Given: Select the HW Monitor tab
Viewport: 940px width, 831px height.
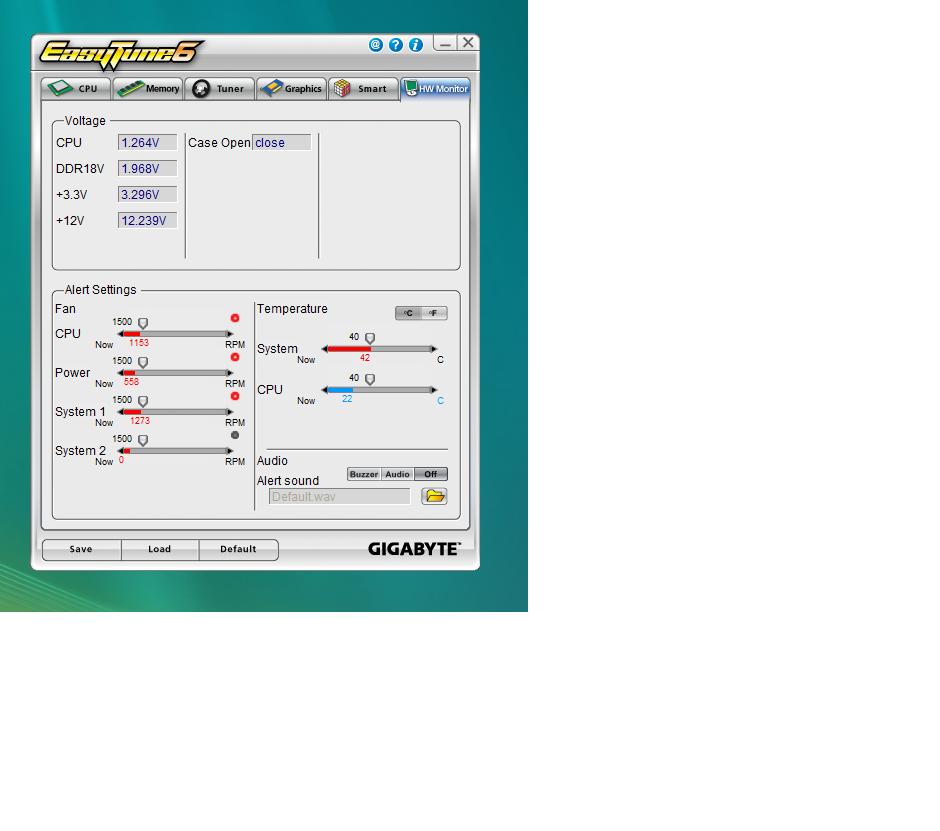Looking at the screenshot, I should (x=435, y=89).
